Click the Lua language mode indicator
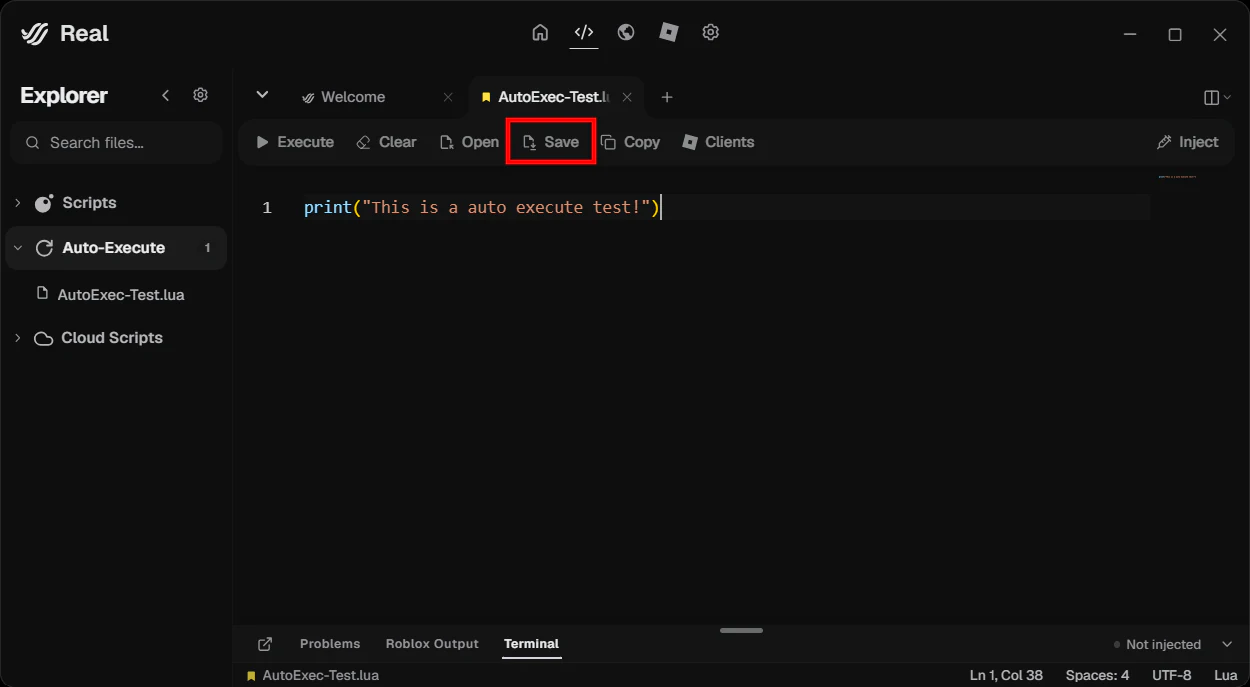 click(x=1226, y=675)
